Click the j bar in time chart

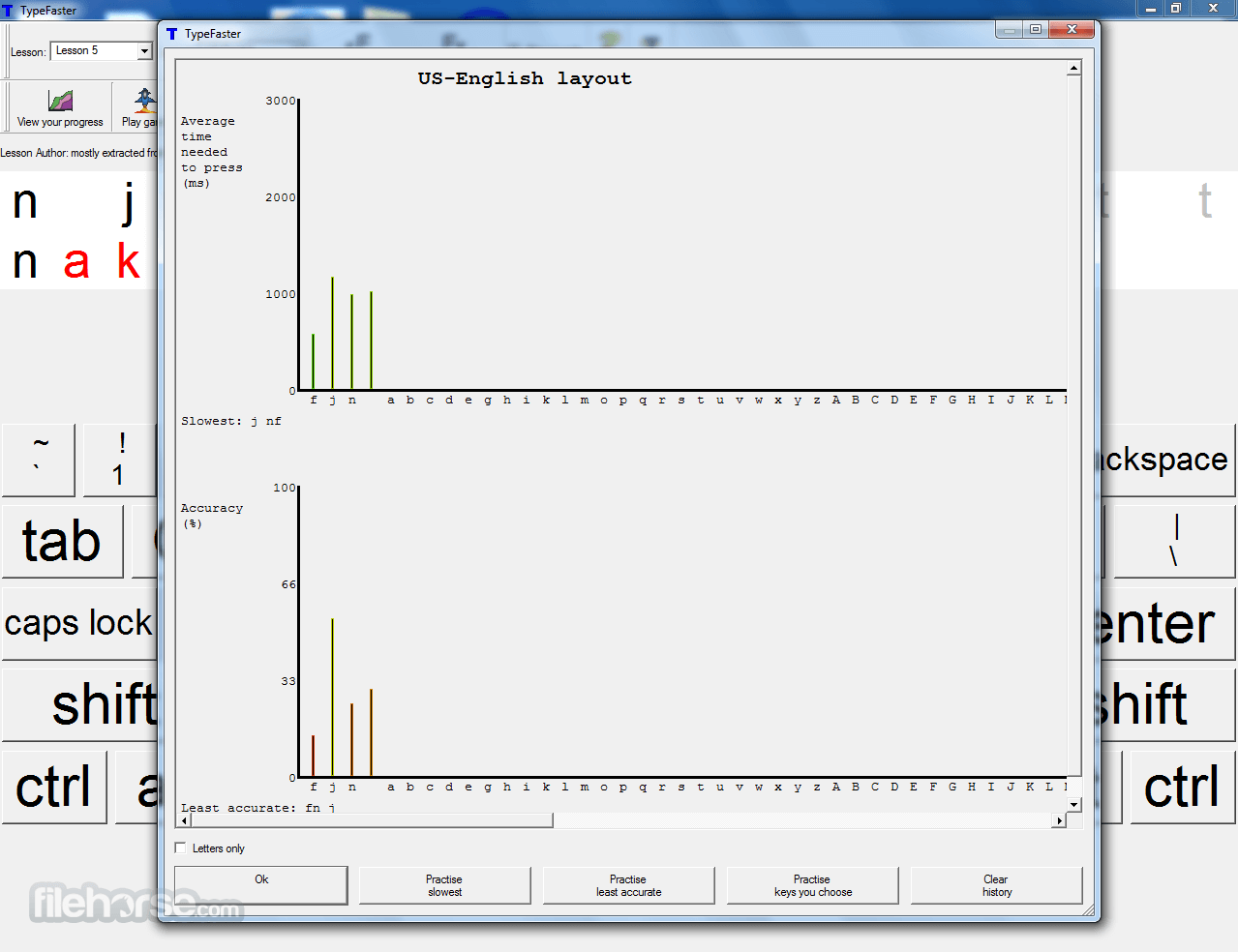333,333
